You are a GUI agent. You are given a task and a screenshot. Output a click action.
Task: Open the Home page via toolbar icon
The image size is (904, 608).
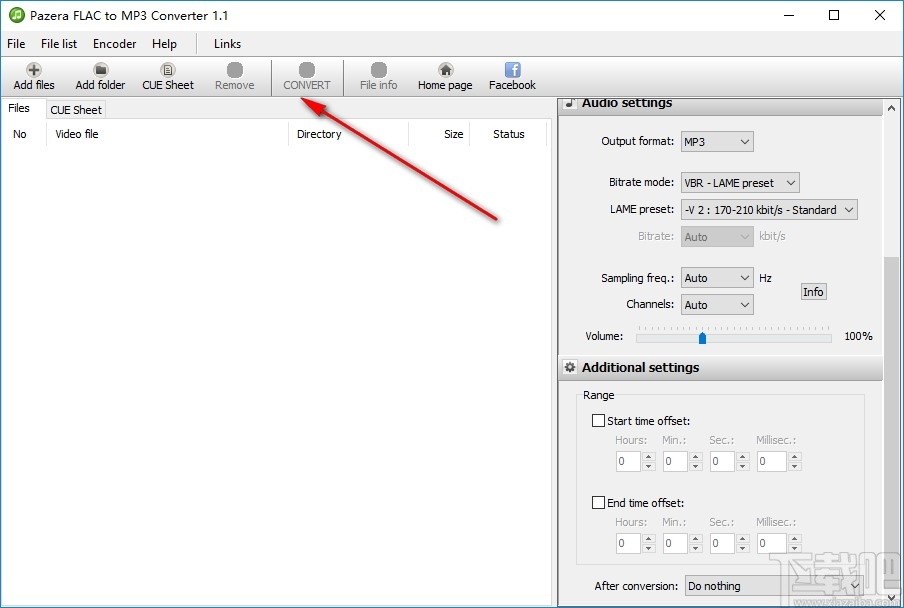(x=444, y=75)
